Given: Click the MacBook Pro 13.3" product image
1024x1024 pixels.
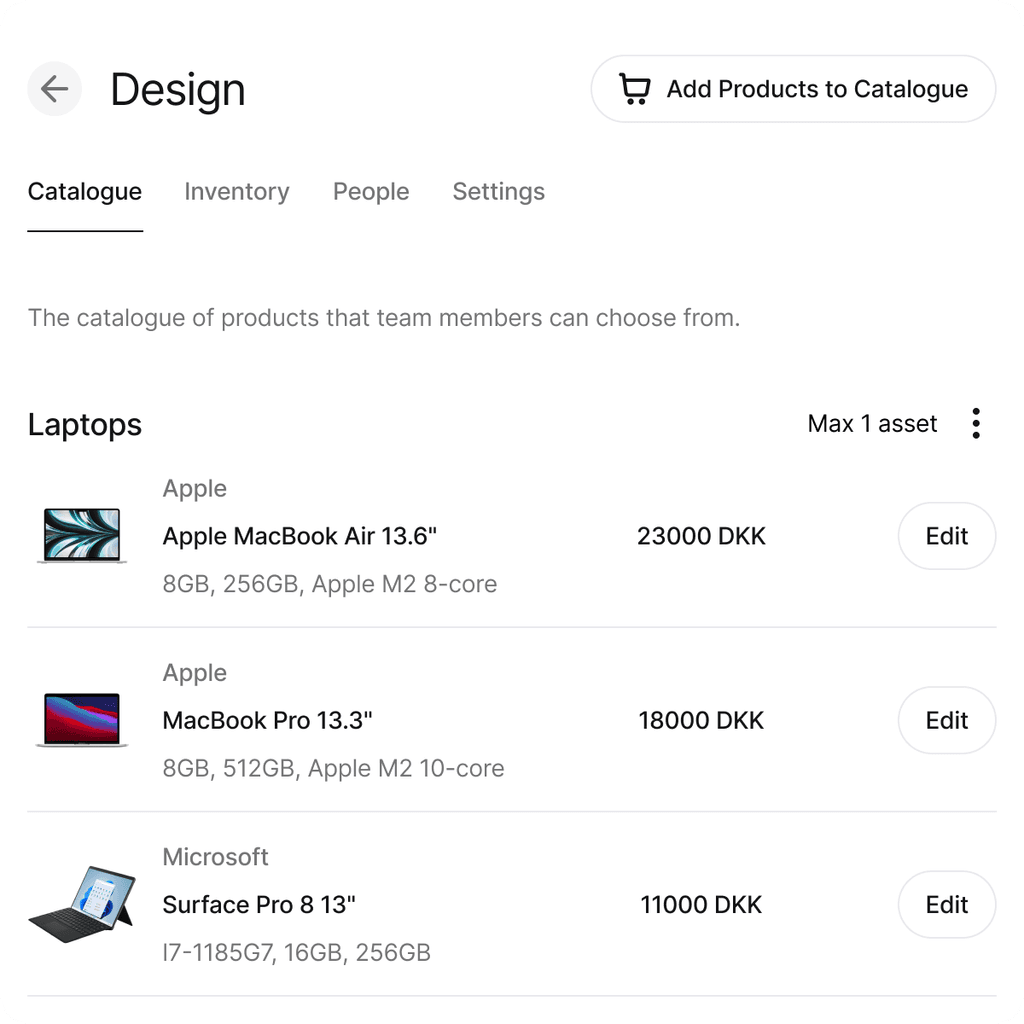Looking at the screenshot, I should (82, 720).
